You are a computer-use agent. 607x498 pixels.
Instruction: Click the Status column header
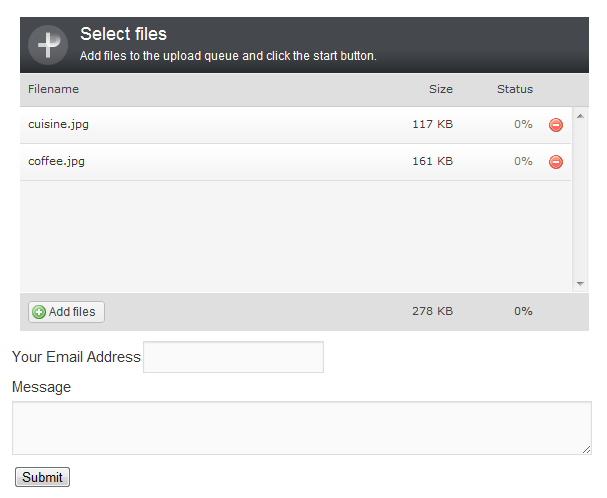515,89
